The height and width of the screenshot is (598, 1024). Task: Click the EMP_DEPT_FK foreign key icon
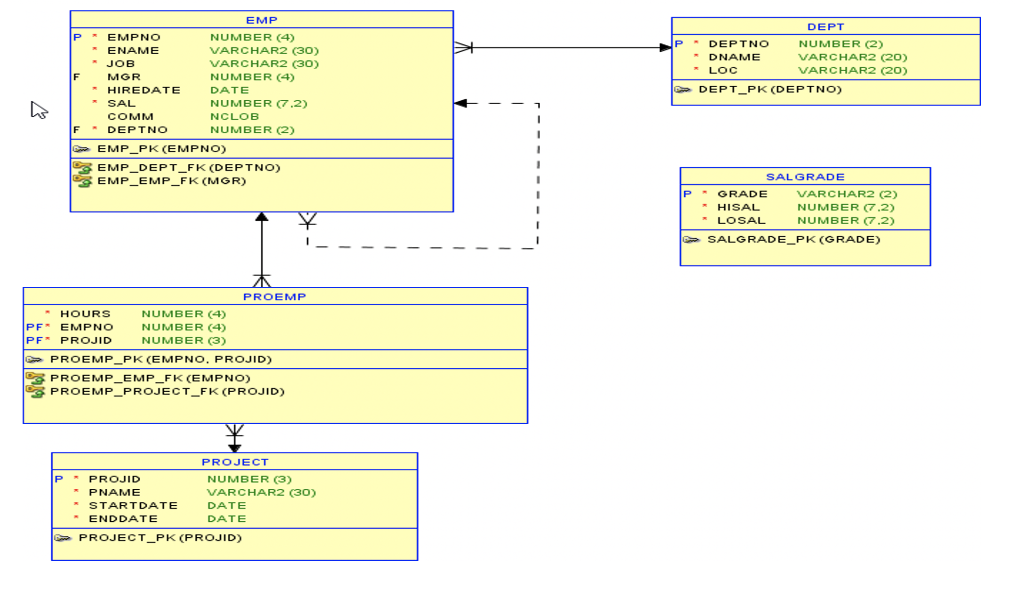pos(85,166)
